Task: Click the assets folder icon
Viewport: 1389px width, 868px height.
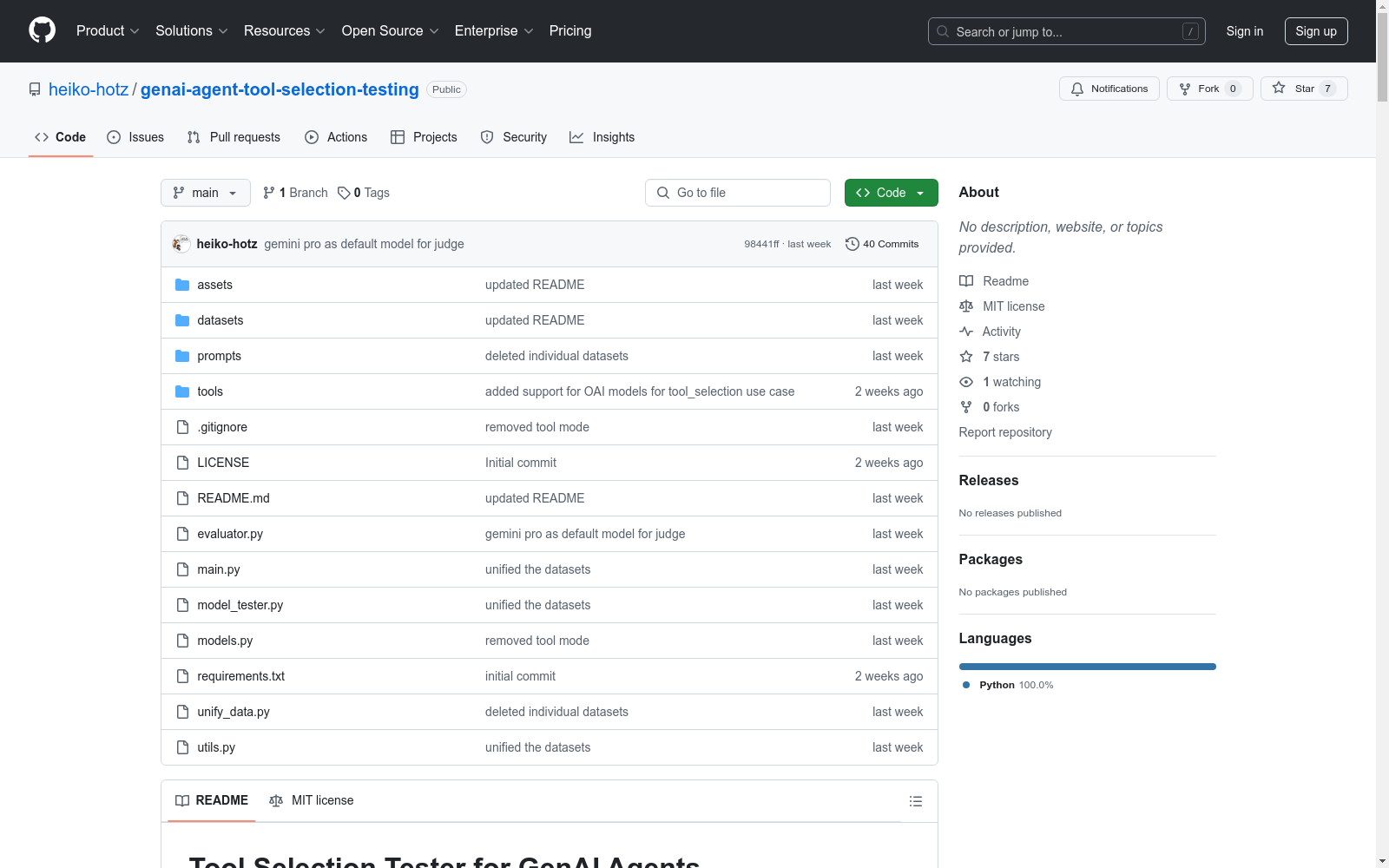Action: pyautogui.click(x=182, y=285)
